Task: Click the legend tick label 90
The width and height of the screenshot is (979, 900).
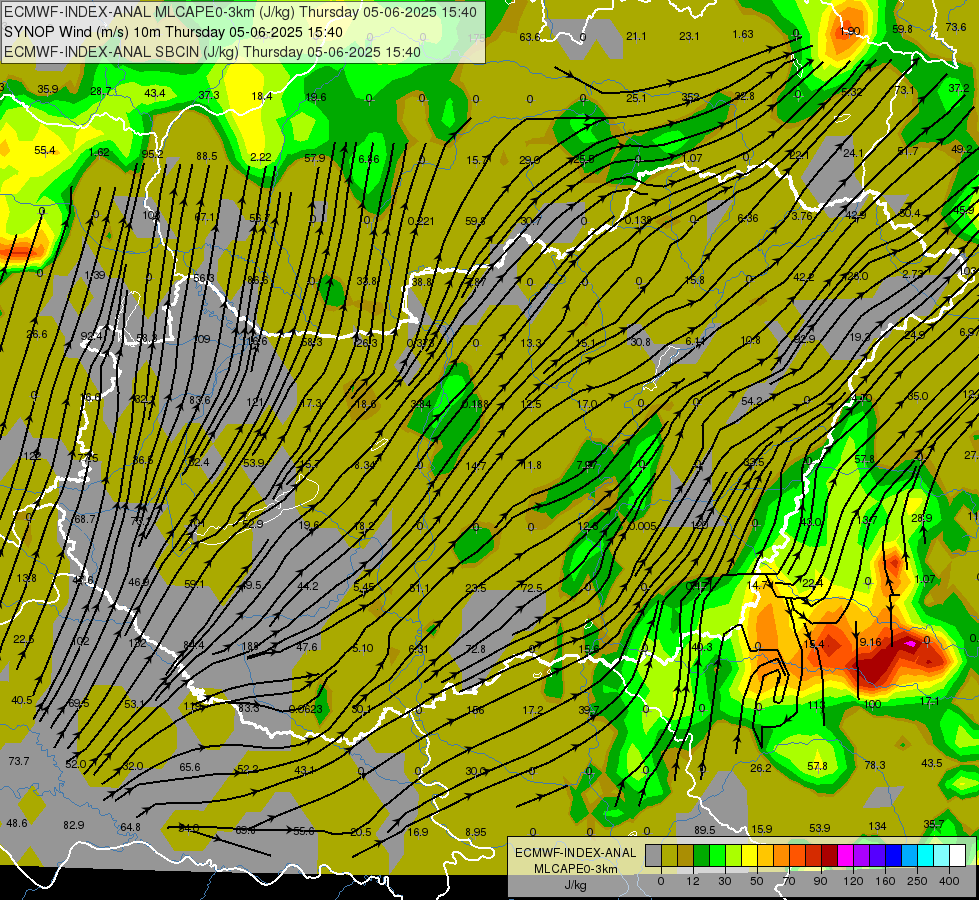Action: 820,881
